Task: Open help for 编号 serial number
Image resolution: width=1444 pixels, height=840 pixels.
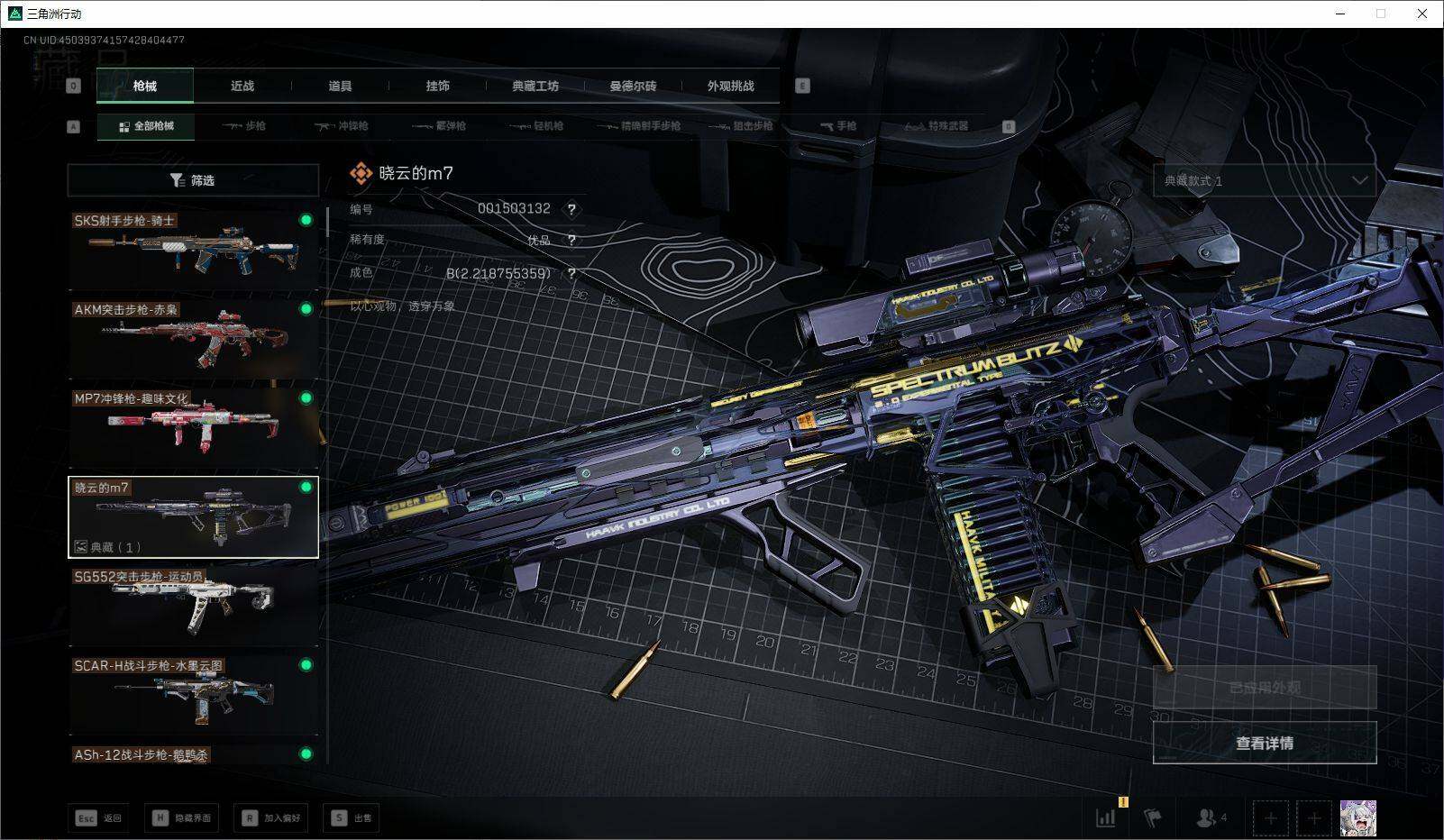Action: pos(571,209)
